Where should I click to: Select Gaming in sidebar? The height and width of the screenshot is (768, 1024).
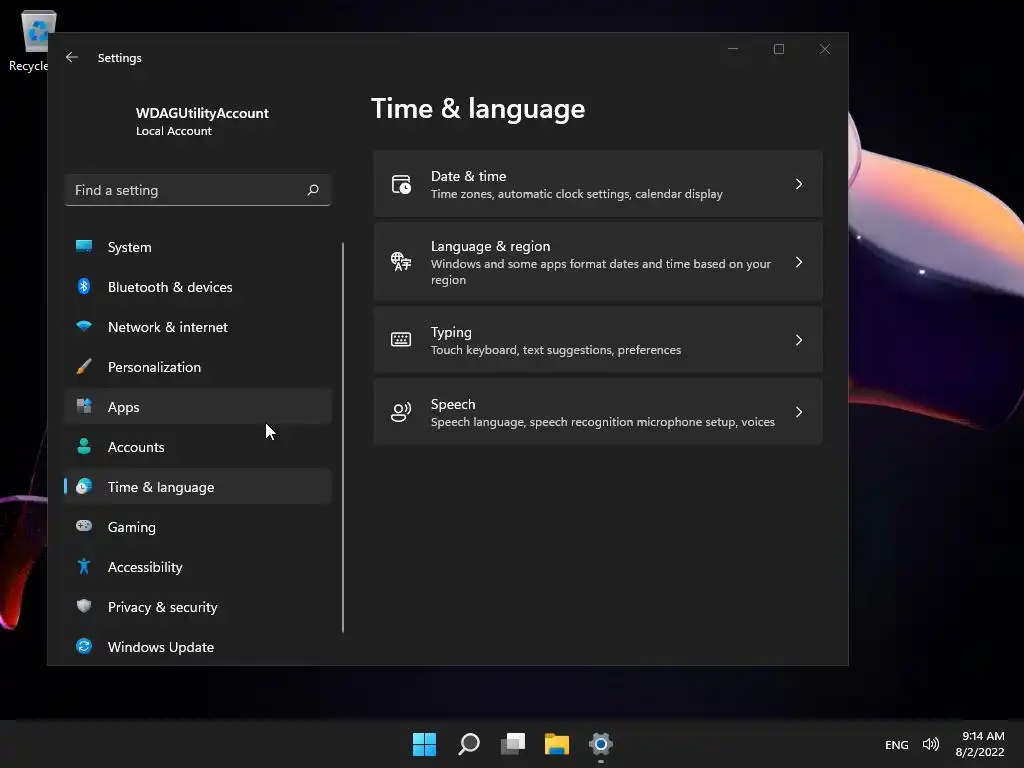(198, 527)
